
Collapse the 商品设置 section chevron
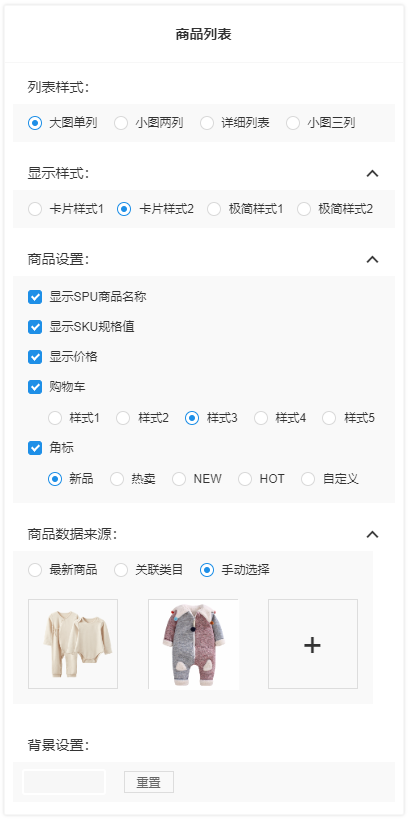(x=372, y=259)
